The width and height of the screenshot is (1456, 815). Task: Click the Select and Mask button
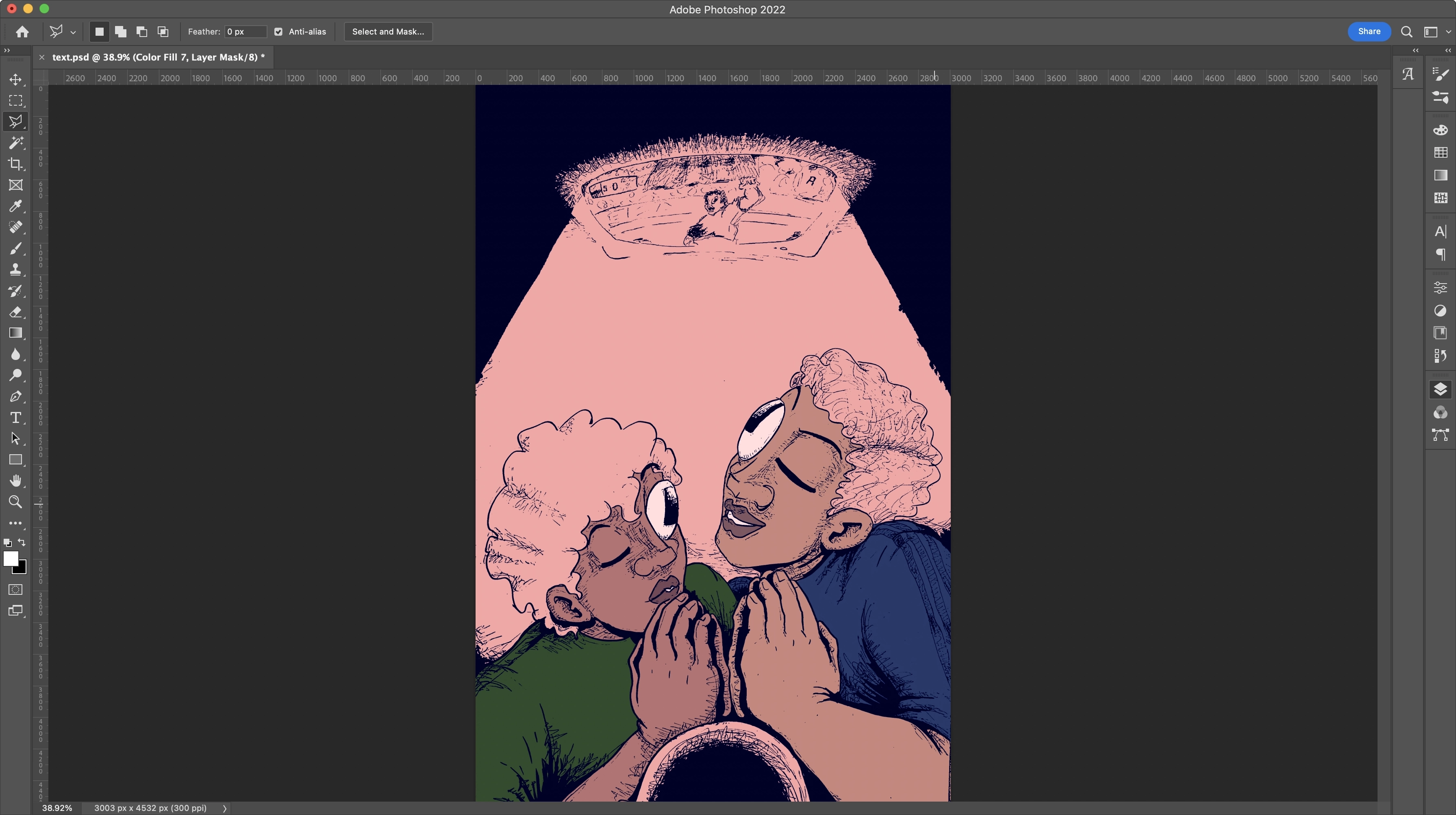388,32
